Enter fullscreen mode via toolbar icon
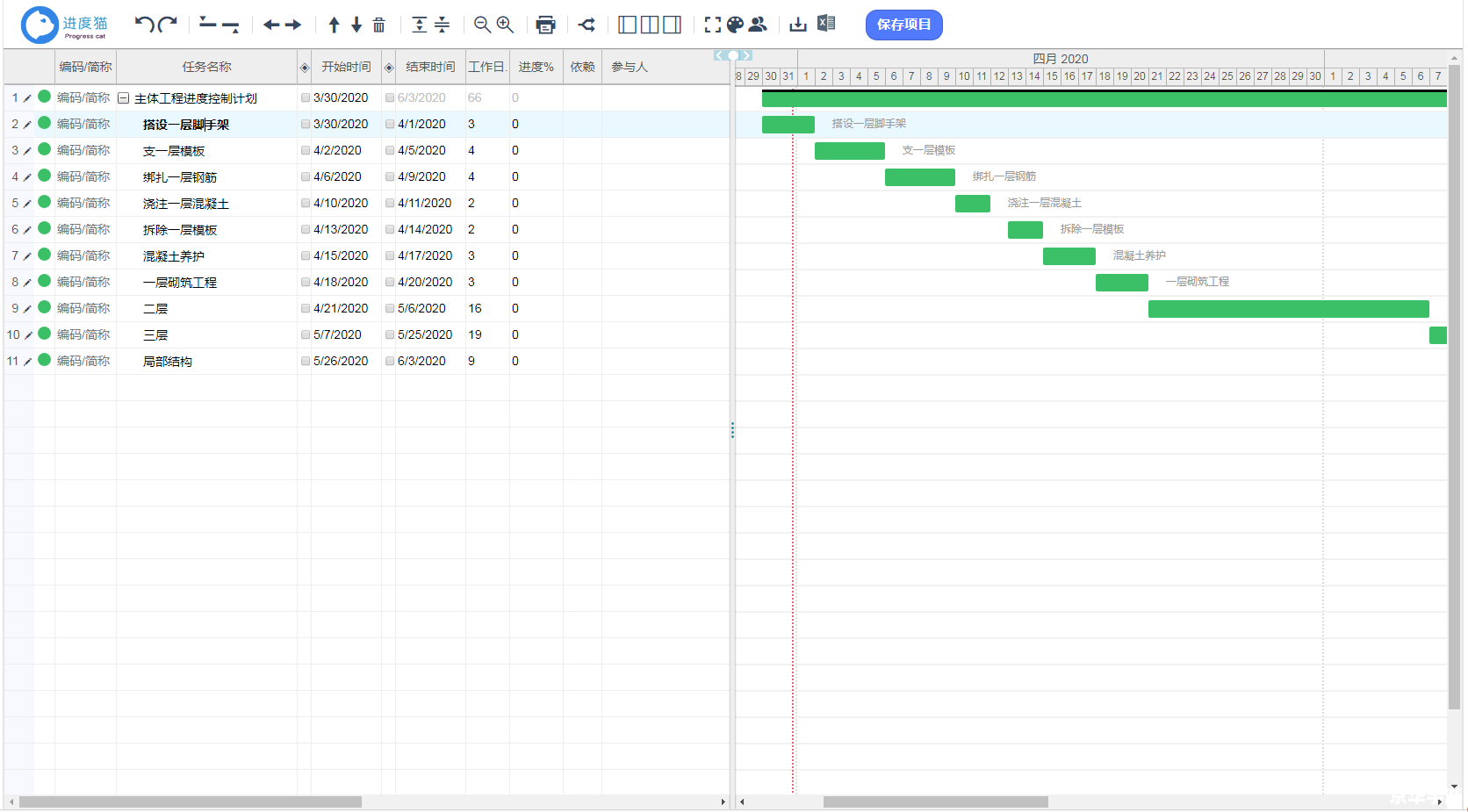The image size is (1468, 812). [x=713, y=25]
